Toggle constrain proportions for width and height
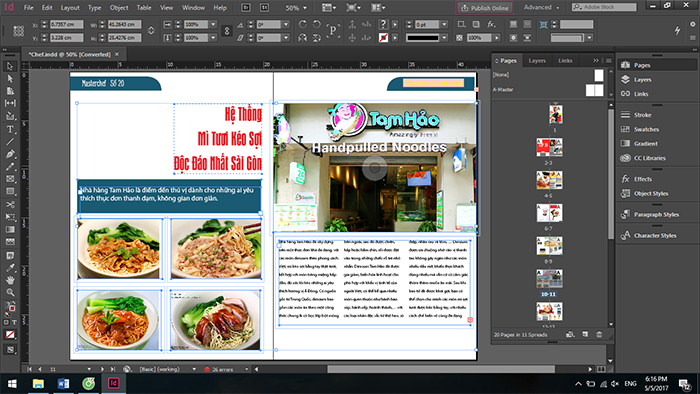700x394 pixels. click(x=151, y=31)
